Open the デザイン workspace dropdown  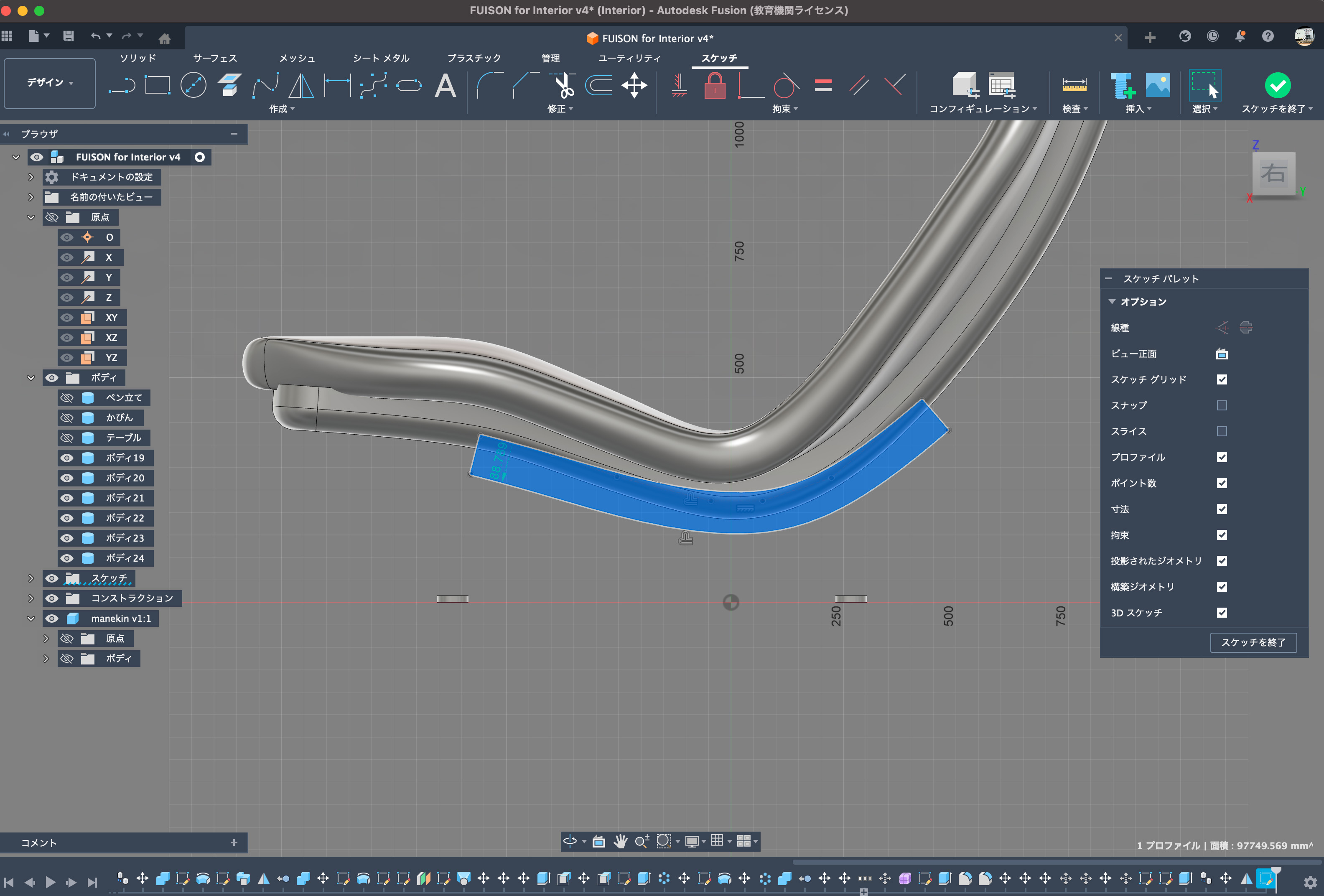click(x=50, y=83)
